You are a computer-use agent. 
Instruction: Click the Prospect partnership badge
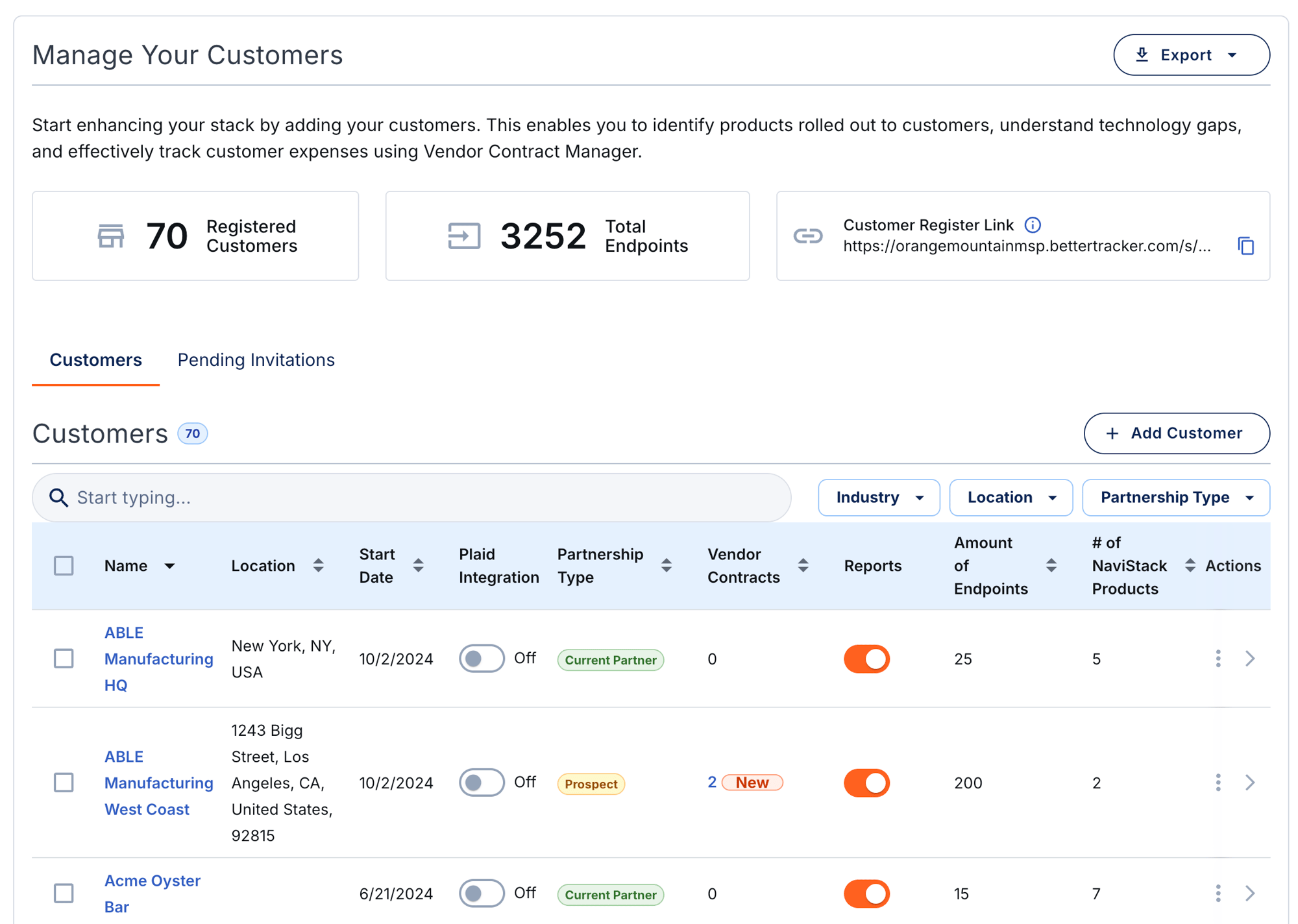[x=591, y=784]
